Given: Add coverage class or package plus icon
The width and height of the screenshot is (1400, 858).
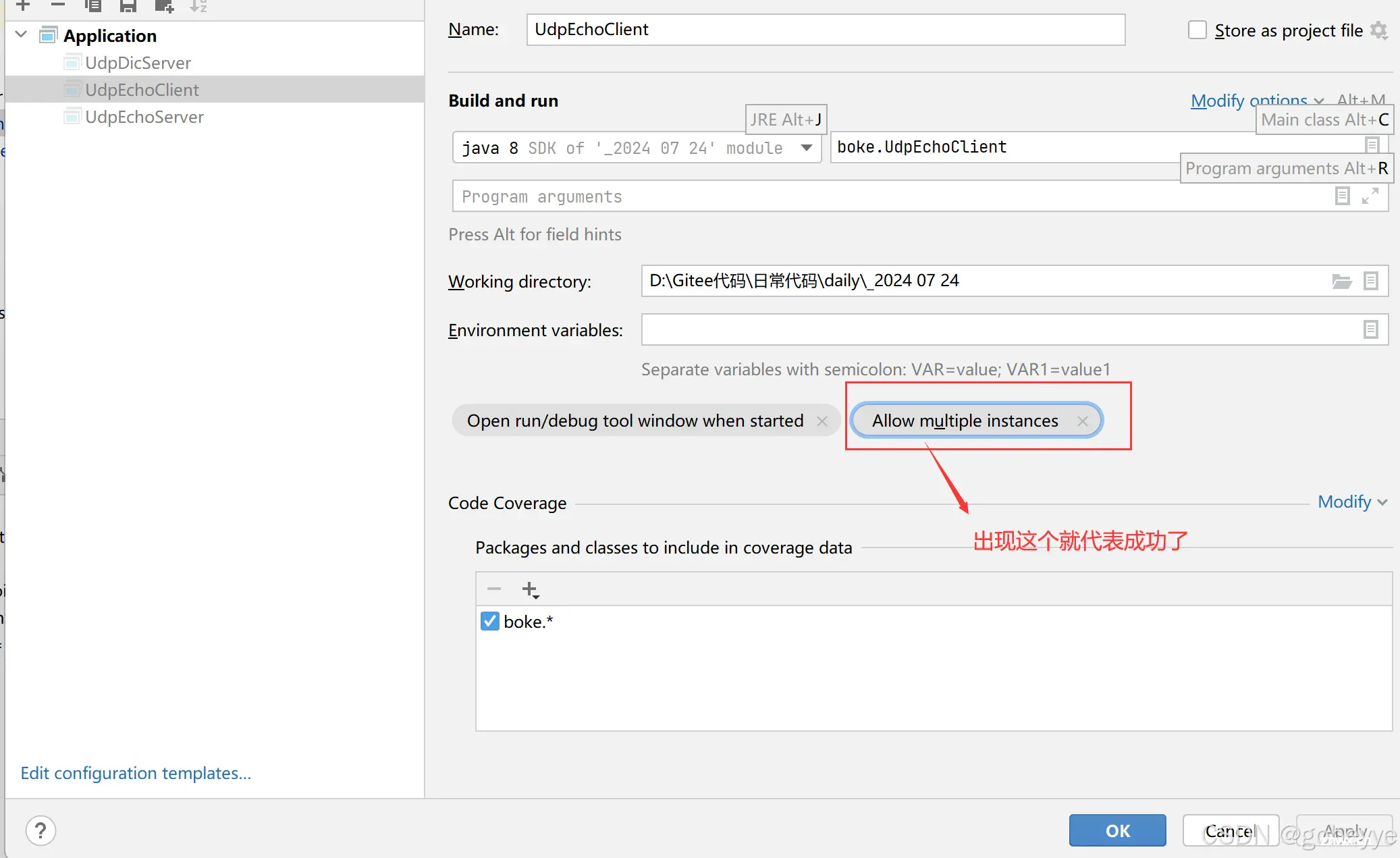Looking at the screenshot, I should pyautogui.click(x=531, y=590).
